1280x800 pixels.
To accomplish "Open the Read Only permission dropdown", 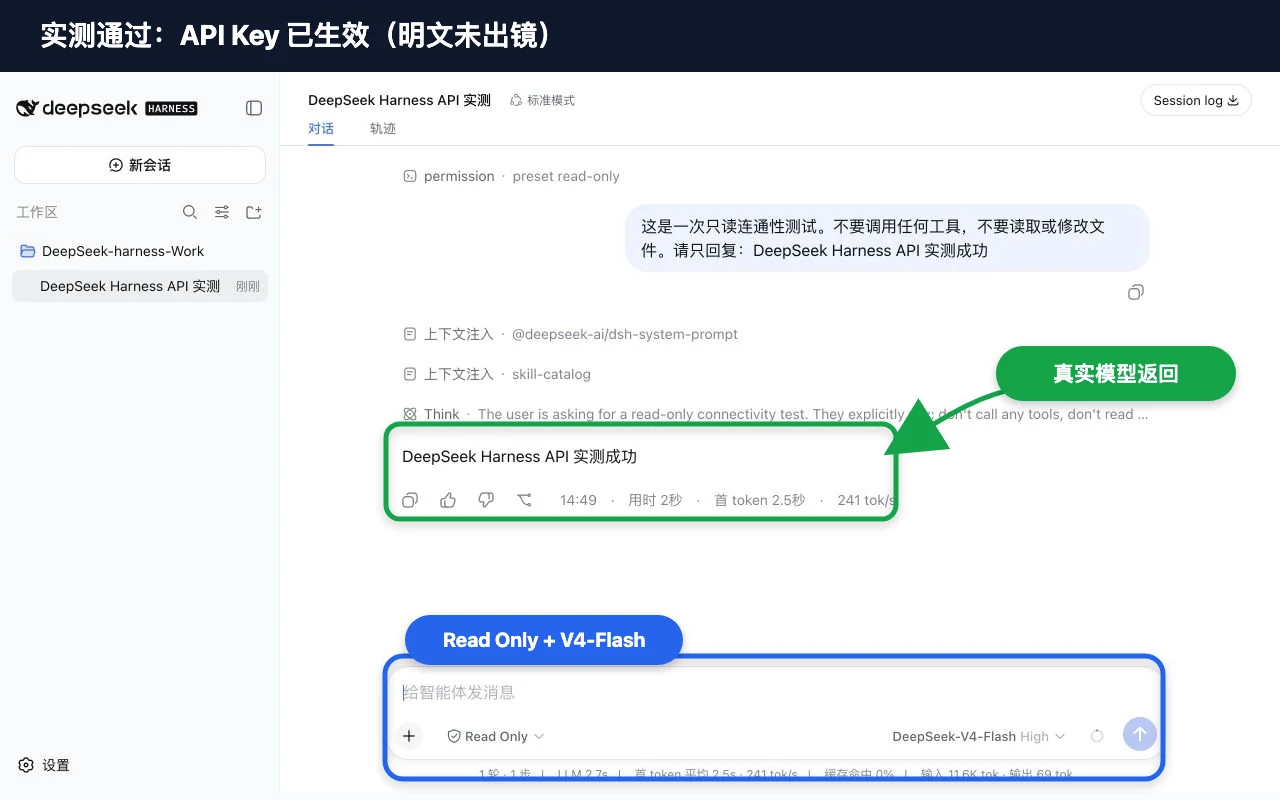I will click(495, 736).
